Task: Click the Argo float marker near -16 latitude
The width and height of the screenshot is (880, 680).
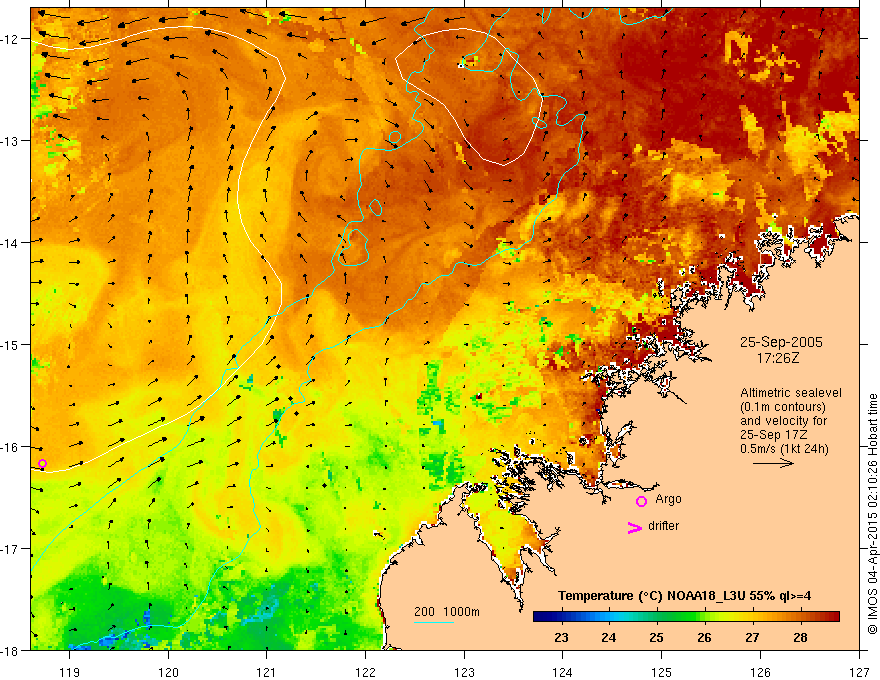Action: tap(42, 463)
